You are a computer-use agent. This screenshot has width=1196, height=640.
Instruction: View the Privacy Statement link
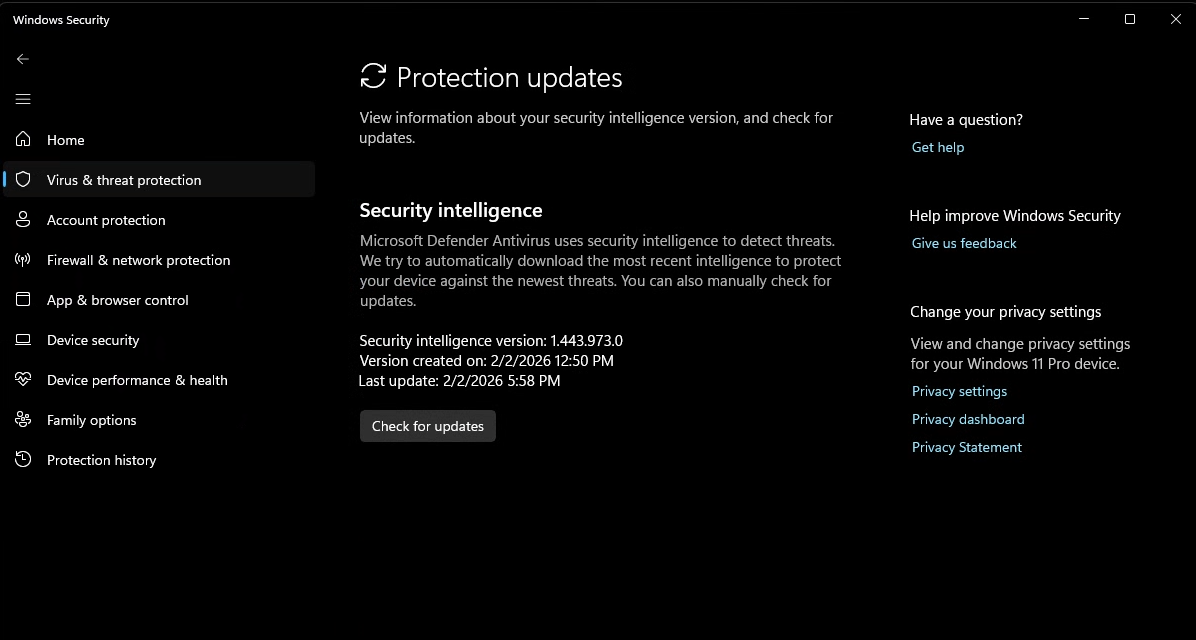(967, 447)
